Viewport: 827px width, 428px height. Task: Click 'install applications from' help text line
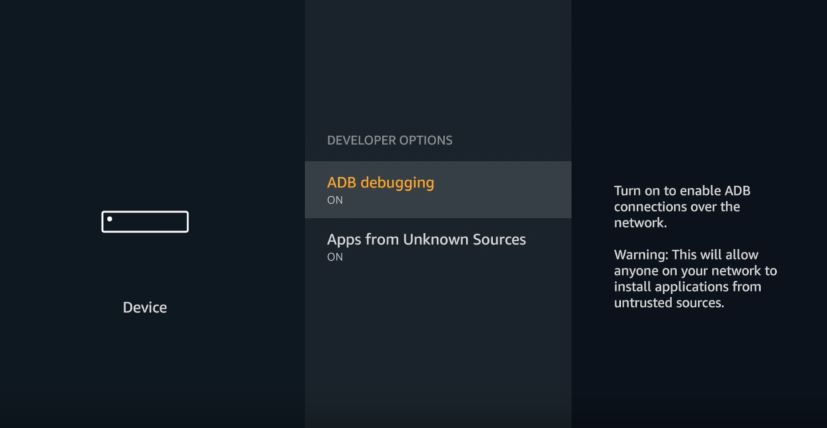click(687, 287)
